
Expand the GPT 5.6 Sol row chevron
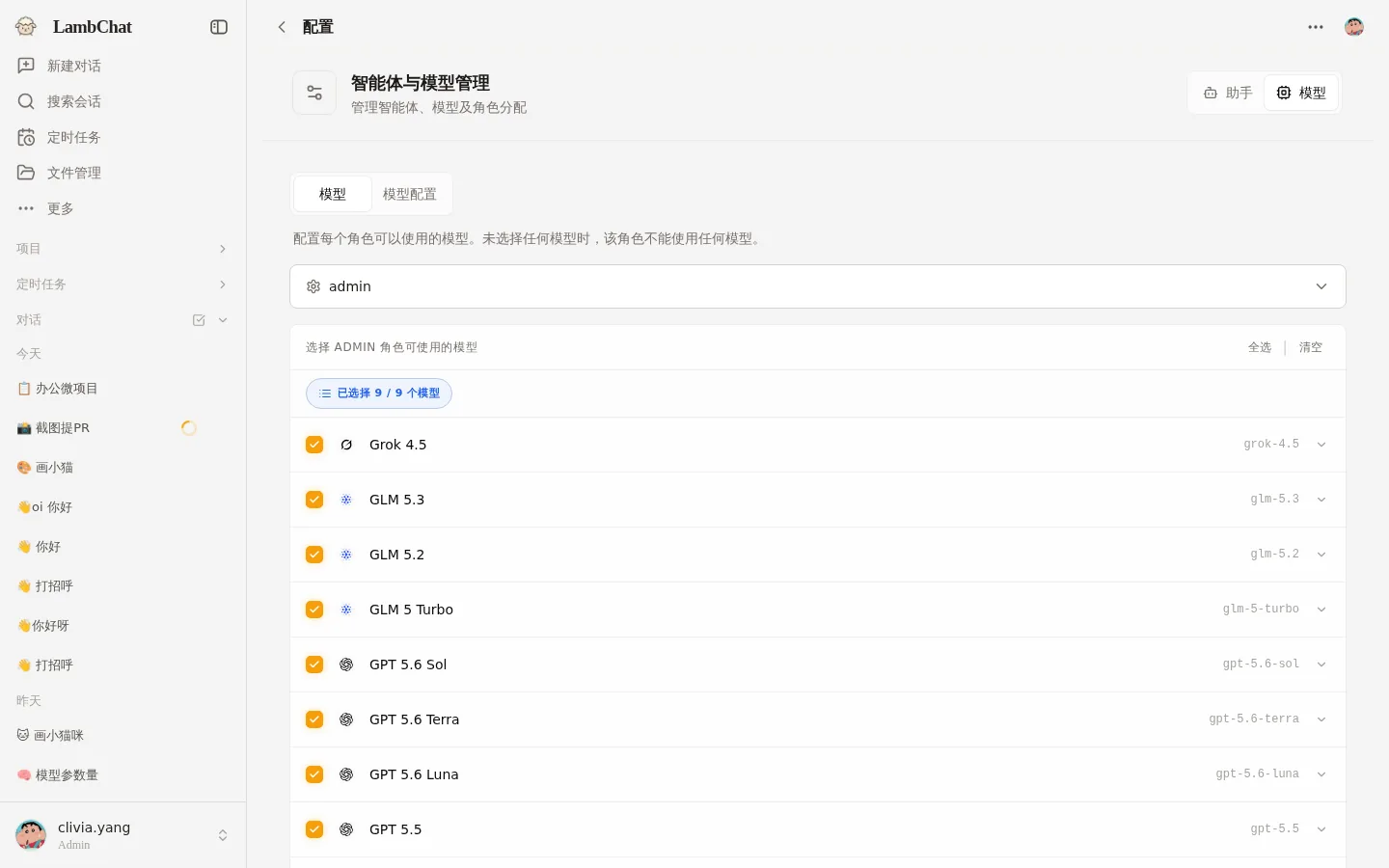coord(1321,665)
